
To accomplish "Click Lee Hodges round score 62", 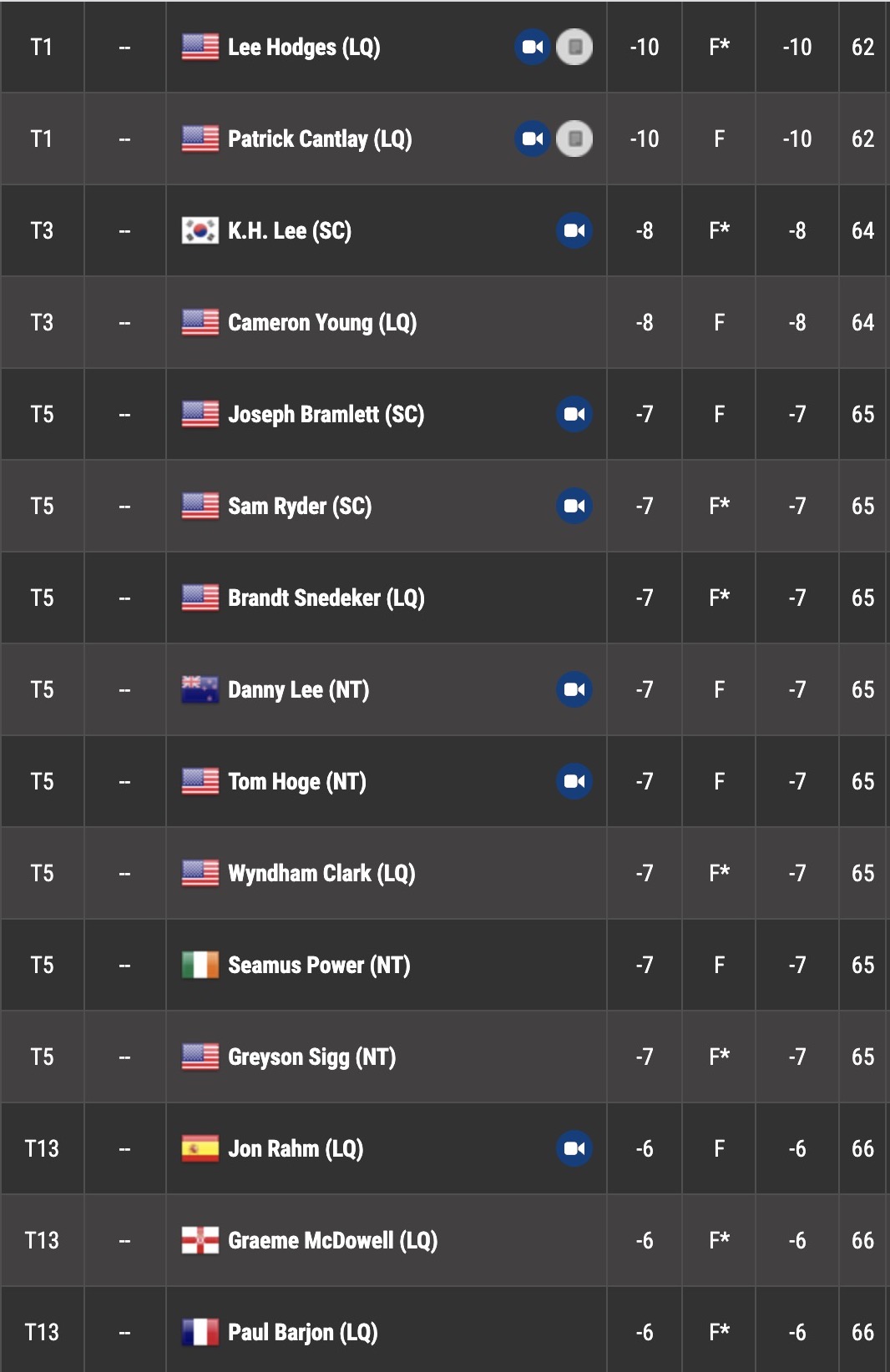I will pyautogui.click(x=862, y=47).
